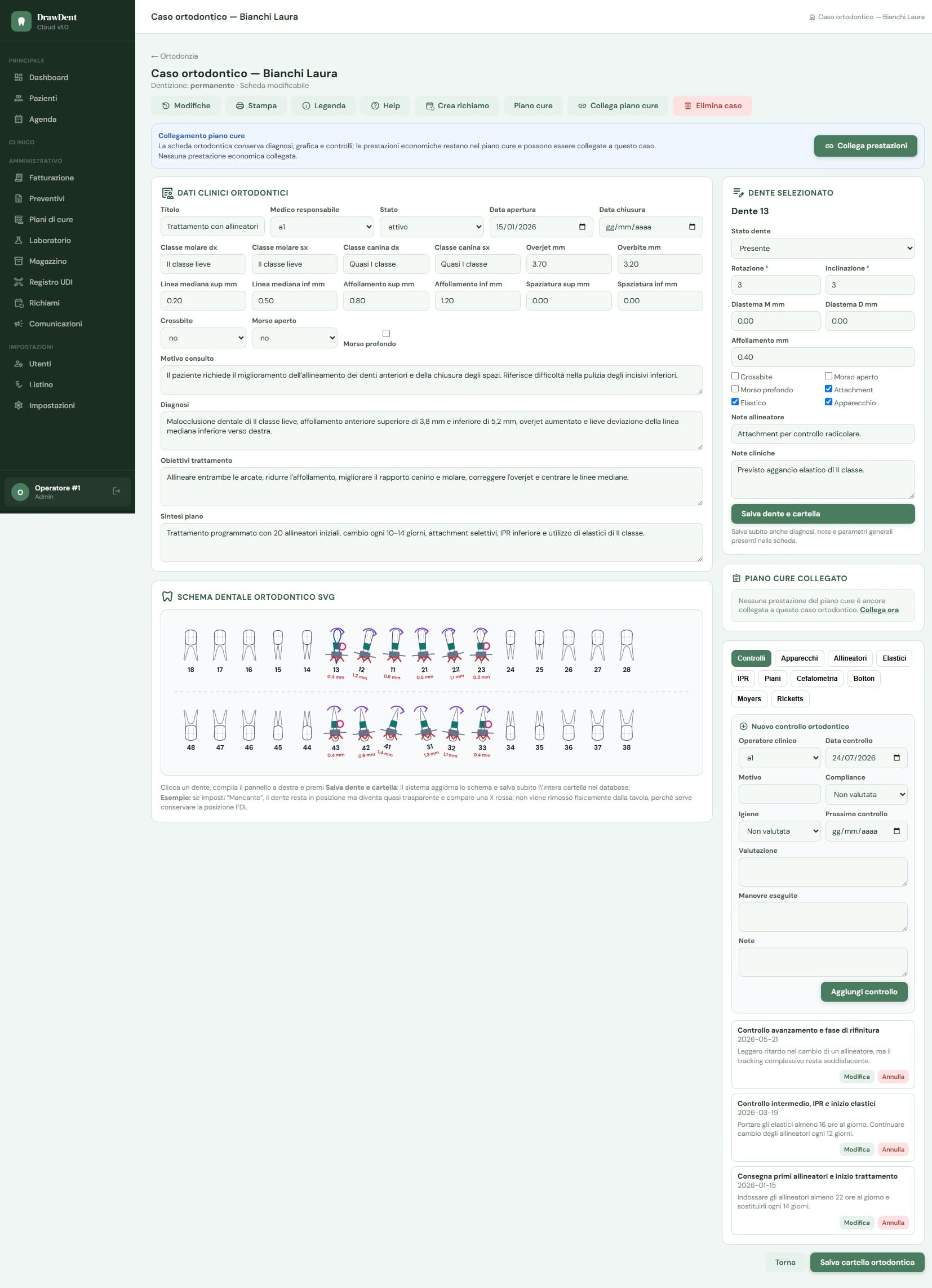Open the Igiene dropdown
Screen dimensions: 932x1288
pyautogui.click(x=779, y=831)
